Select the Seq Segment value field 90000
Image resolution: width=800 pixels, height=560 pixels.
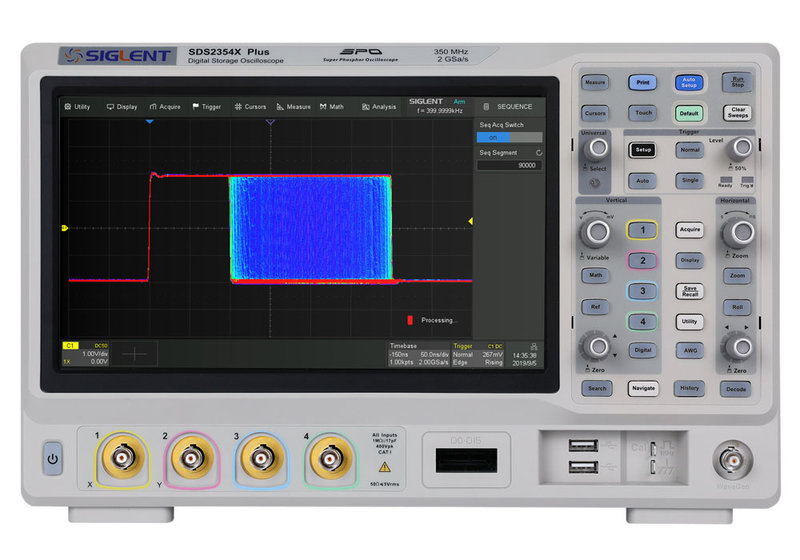tap(509, 165)
